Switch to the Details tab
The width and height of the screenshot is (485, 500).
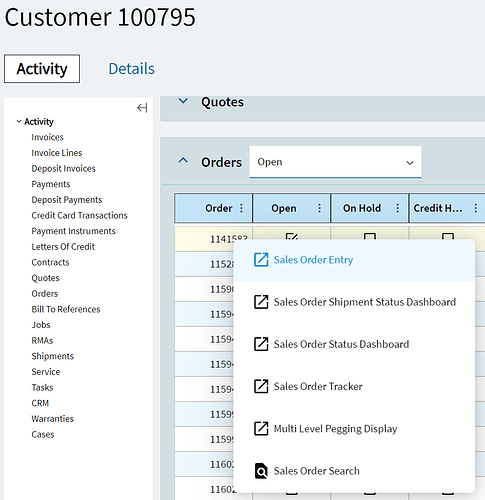(132, 69)
